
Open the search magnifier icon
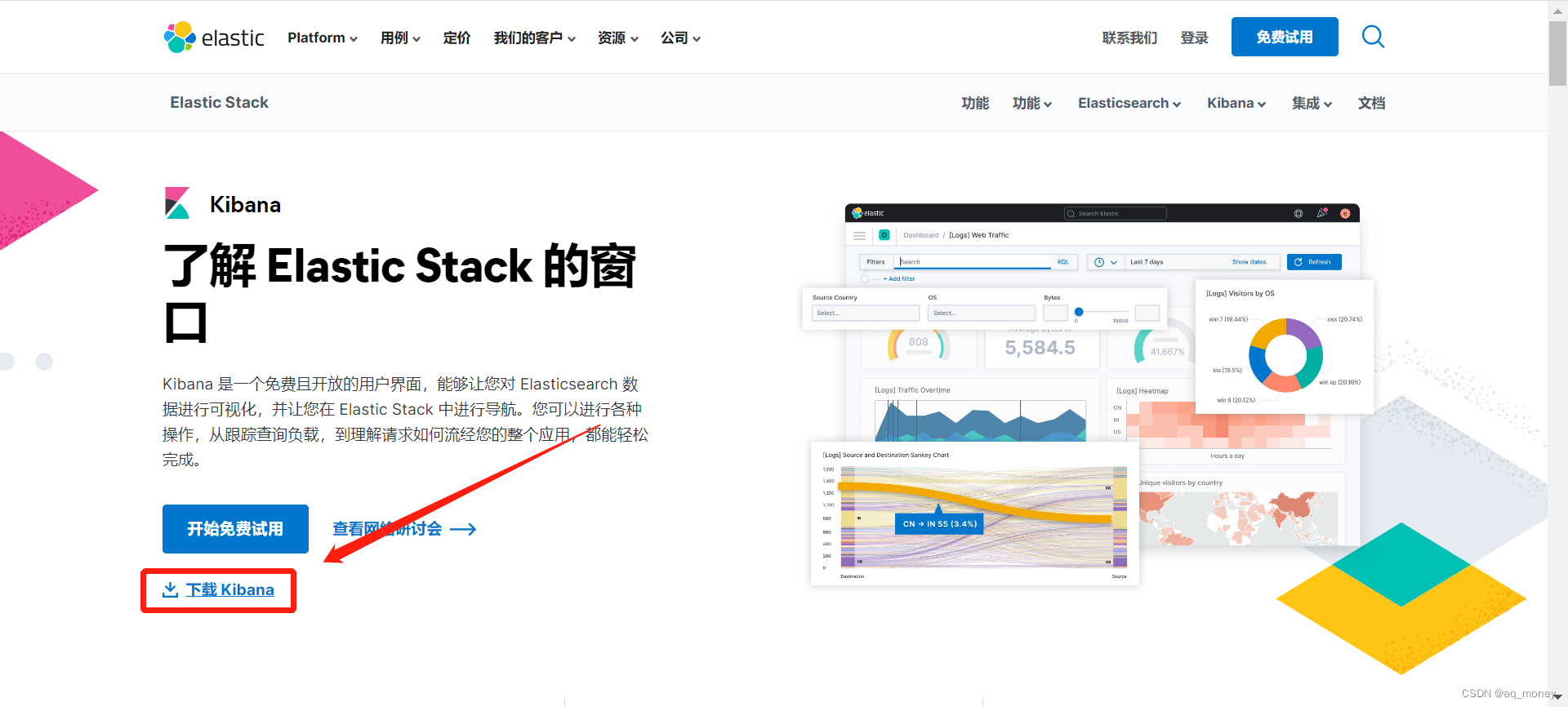click(x=1373, y=37)
